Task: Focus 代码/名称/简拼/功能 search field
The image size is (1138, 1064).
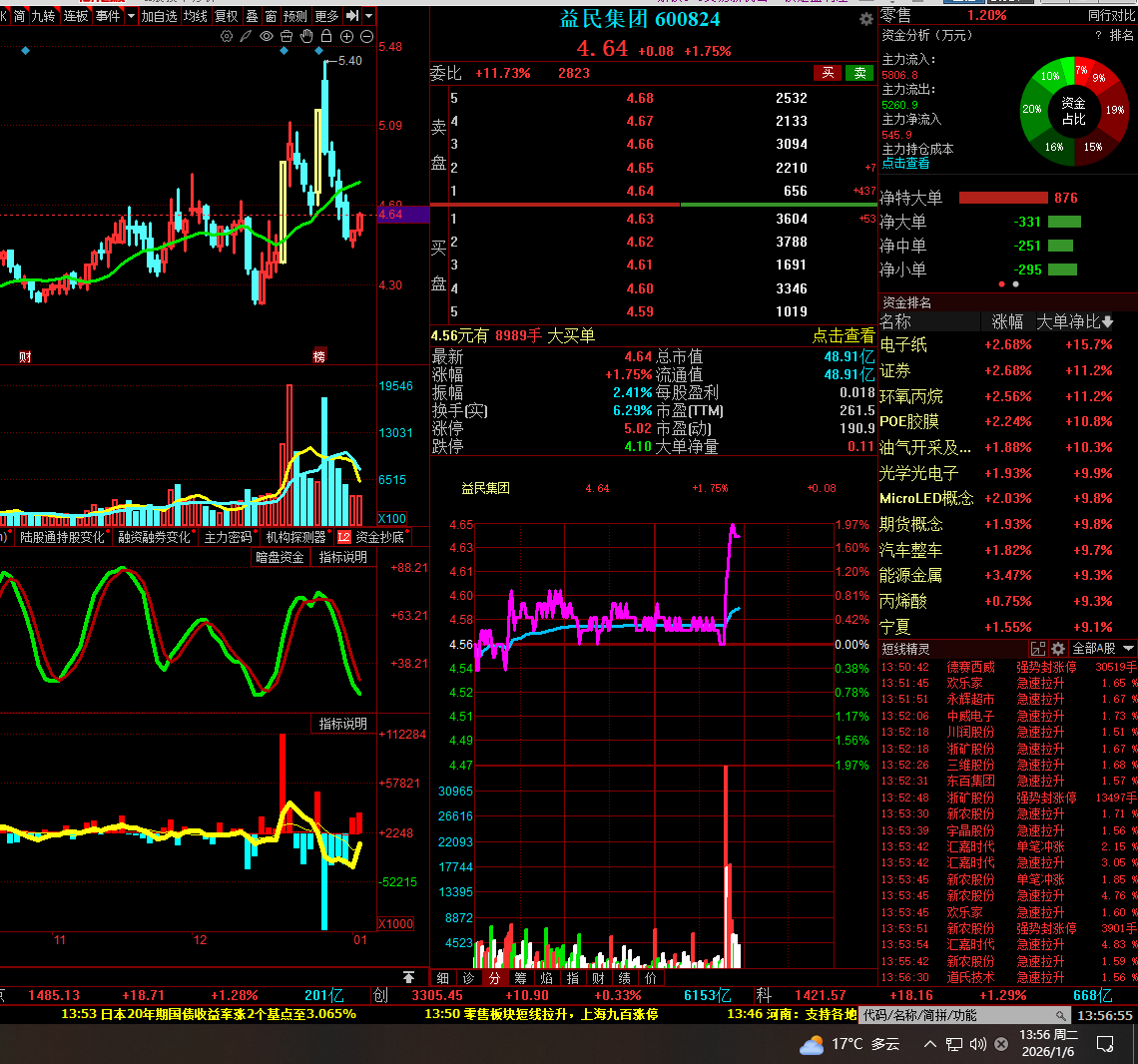Action: click(956, 1015)
